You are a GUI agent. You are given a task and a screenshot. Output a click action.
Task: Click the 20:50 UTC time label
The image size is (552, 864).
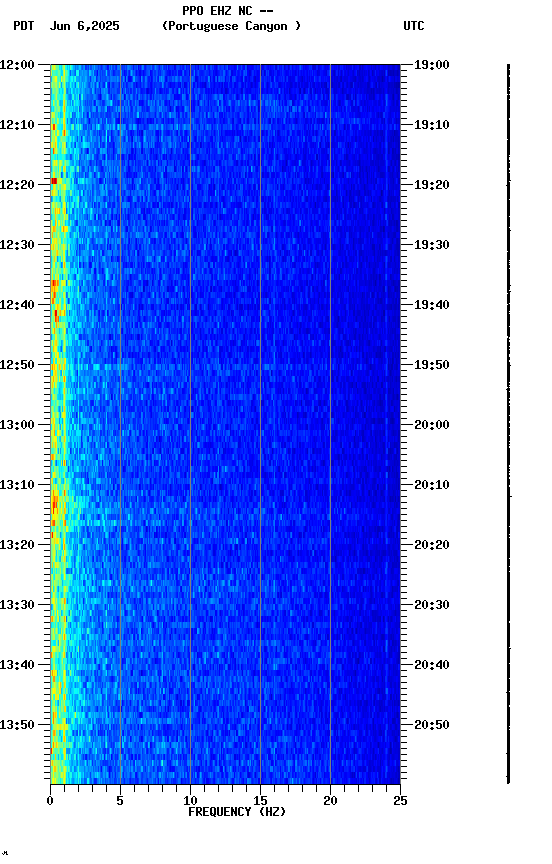click(432, 726)
